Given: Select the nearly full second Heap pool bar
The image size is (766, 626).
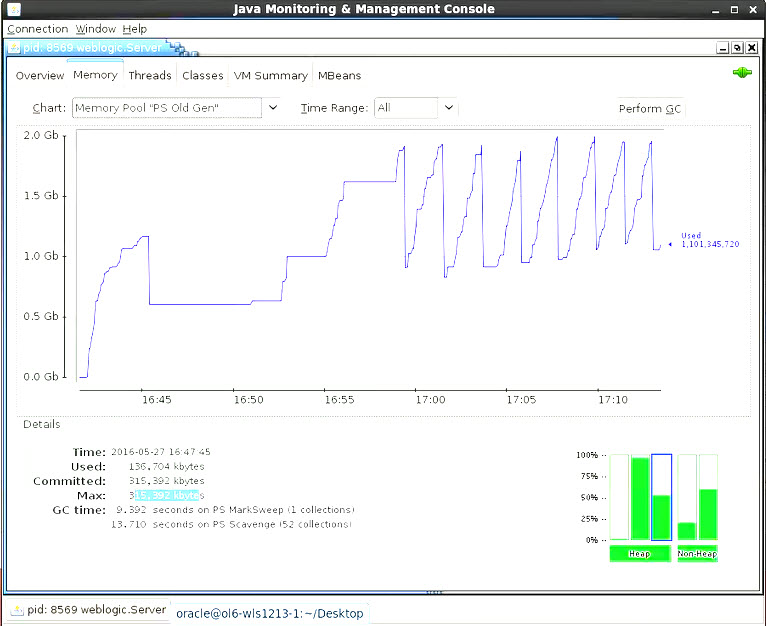Looking at the screenshot, I should tap(640, 497).
